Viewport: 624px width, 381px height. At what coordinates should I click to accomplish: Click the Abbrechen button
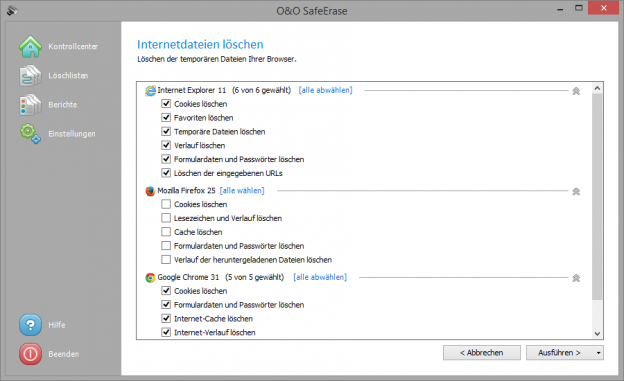(482, 353)
